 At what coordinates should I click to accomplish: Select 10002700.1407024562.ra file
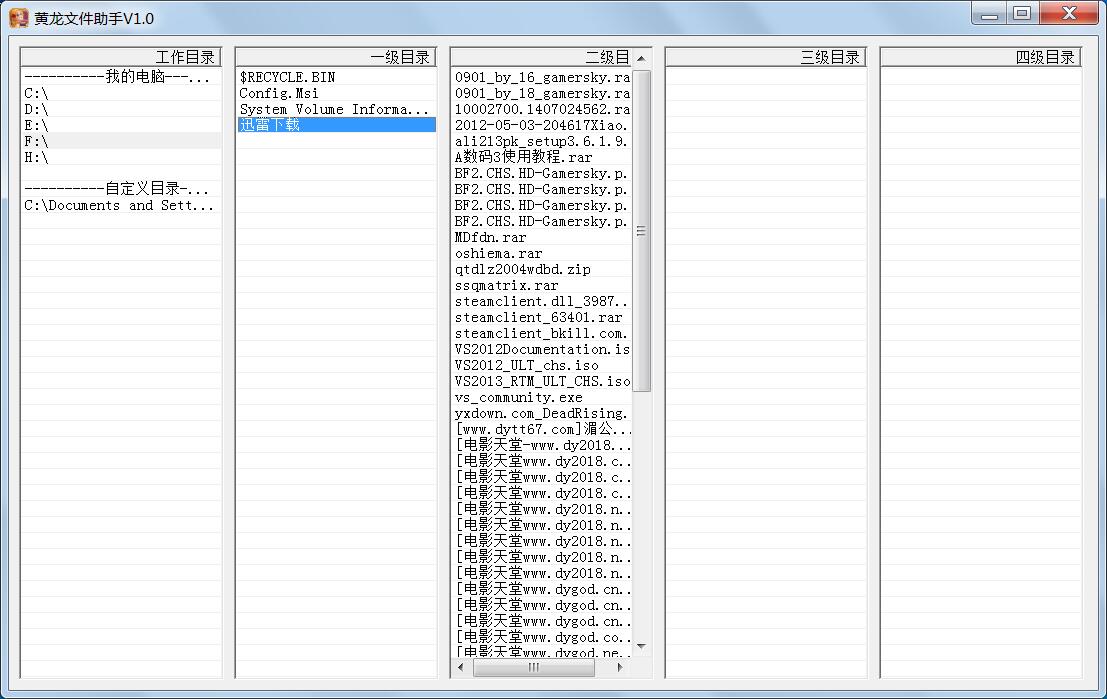click(541, 109)
